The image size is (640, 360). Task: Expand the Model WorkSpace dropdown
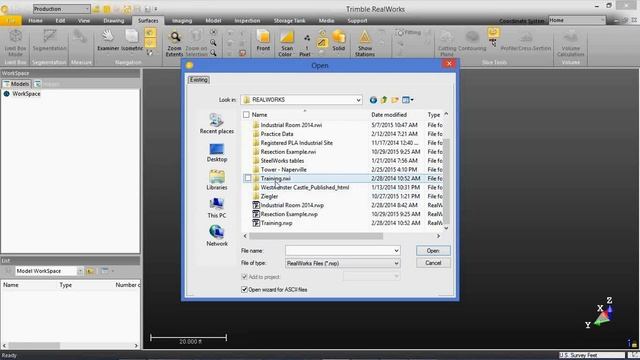coord(80,271)
